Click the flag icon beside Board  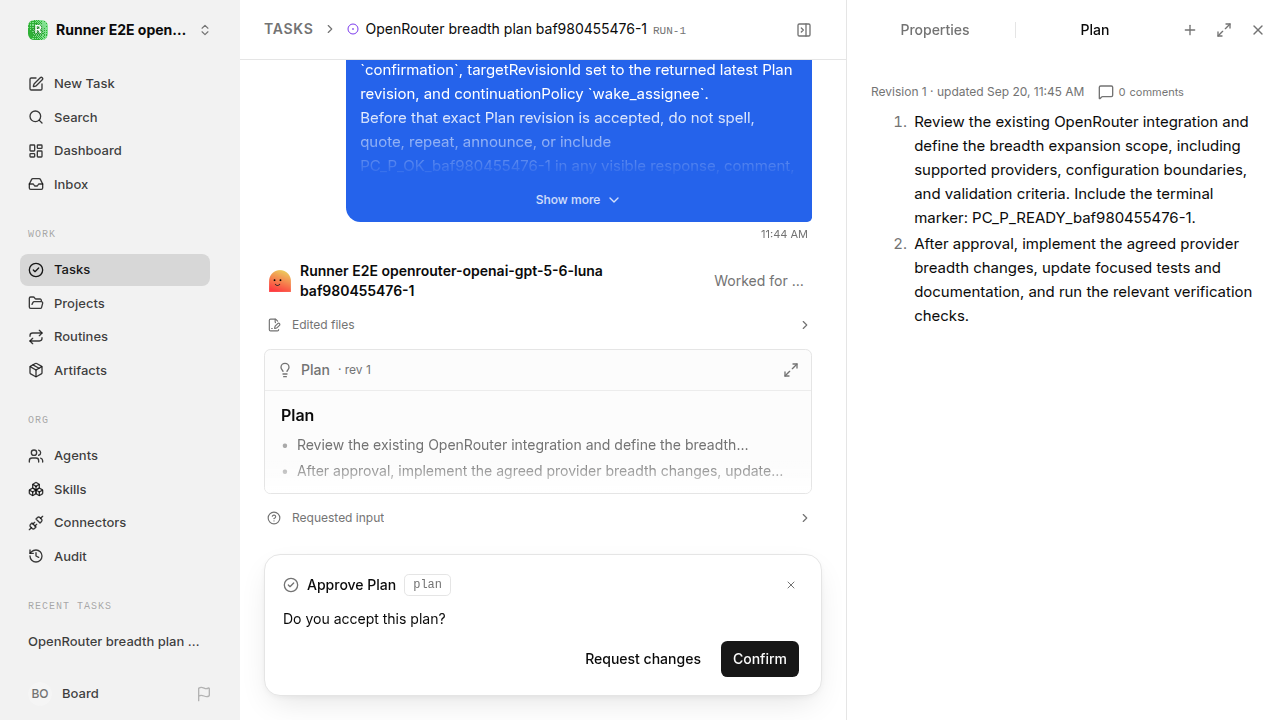pos(204,693)
